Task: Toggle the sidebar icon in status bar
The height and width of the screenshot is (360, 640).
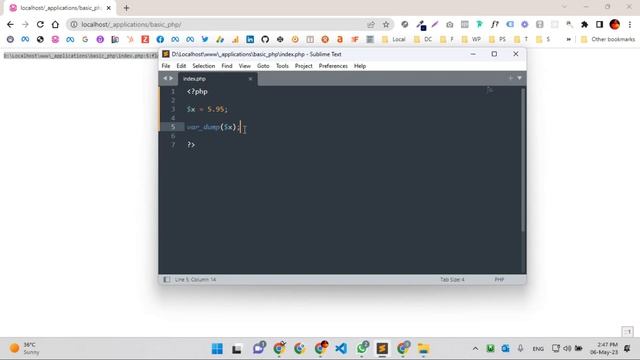Action: (x=167, y=280)
